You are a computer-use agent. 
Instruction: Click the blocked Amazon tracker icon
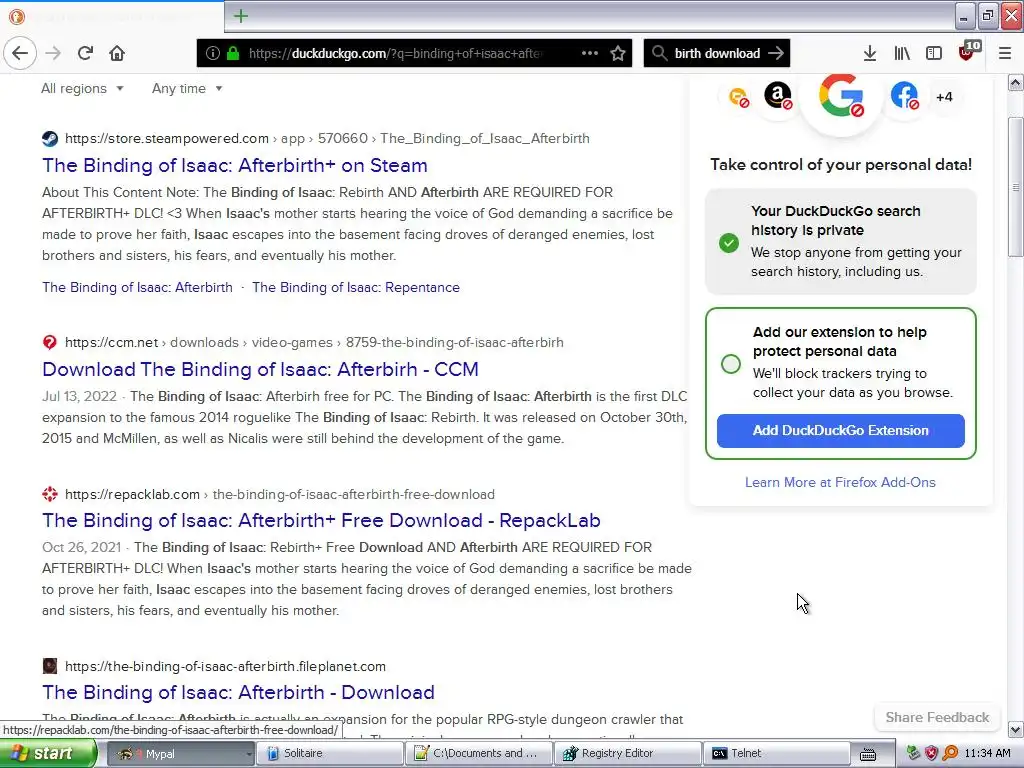[x=778, y=97]
